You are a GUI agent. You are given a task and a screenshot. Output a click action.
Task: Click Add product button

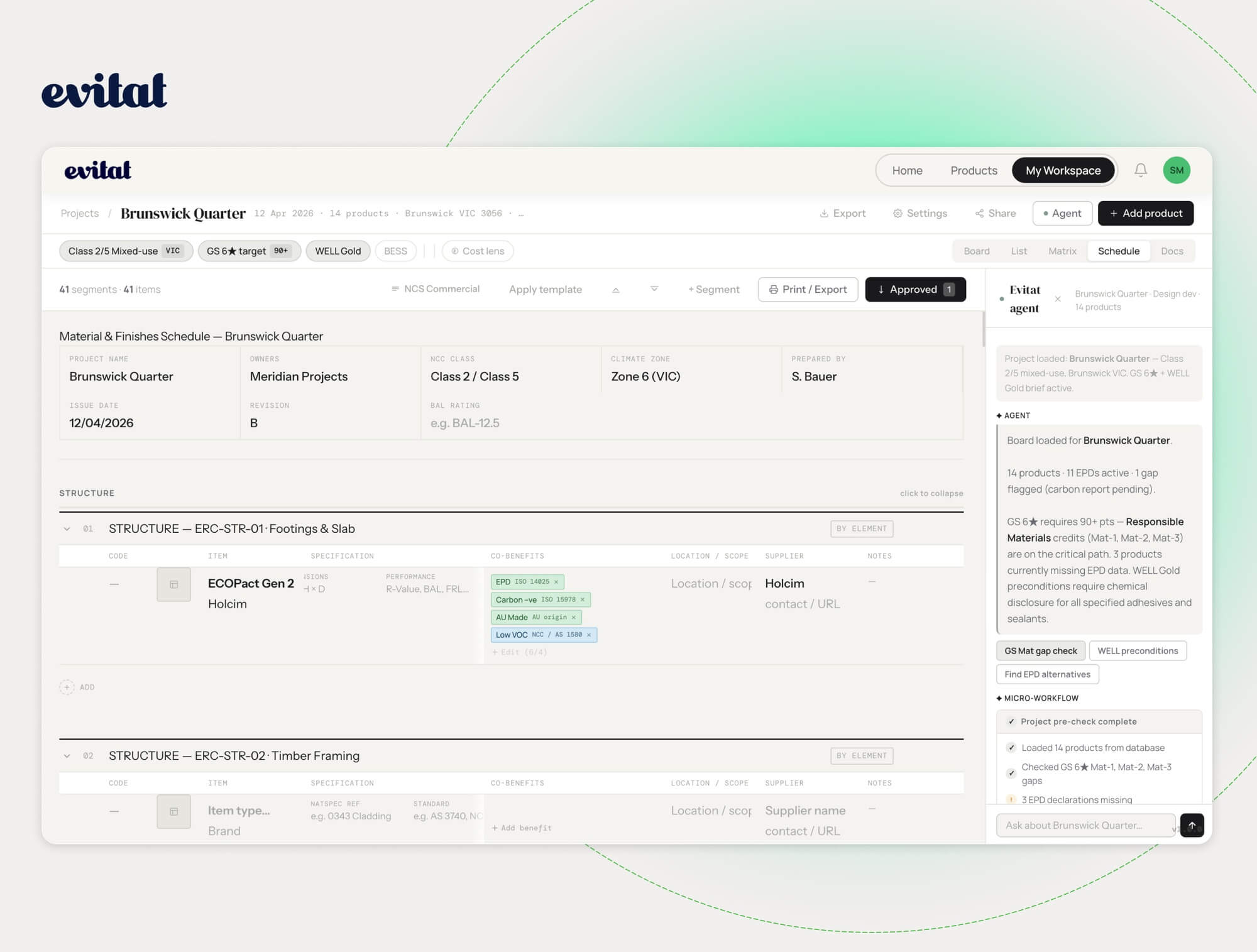[1146, 213]
